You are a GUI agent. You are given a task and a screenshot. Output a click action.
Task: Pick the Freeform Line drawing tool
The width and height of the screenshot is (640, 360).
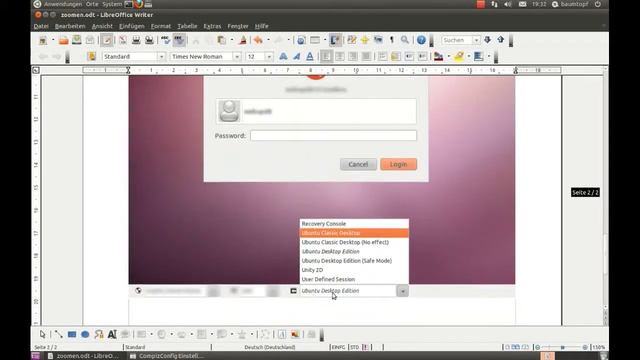[x=98, y=334]
